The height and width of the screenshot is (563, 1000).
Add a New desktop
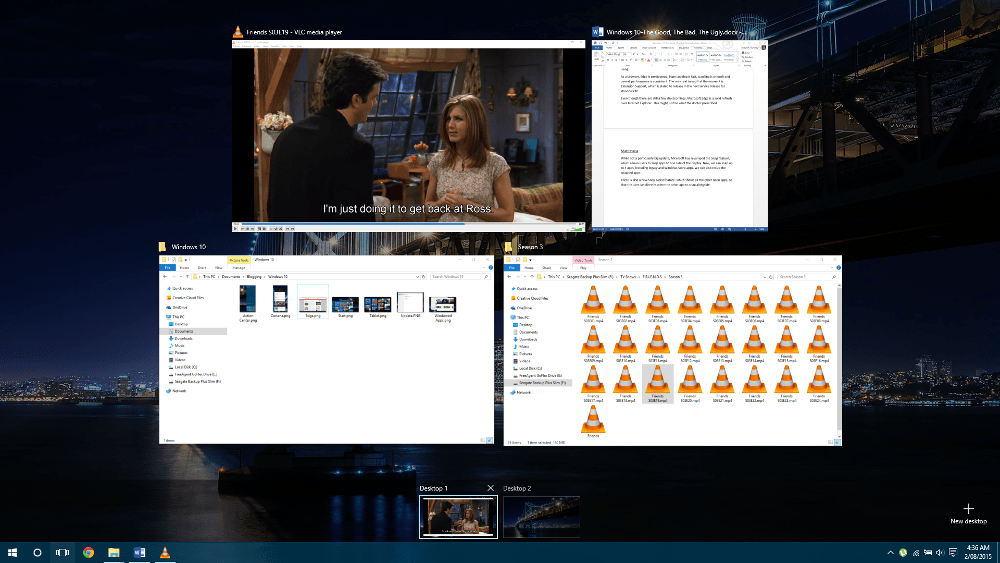coord(968,513)
